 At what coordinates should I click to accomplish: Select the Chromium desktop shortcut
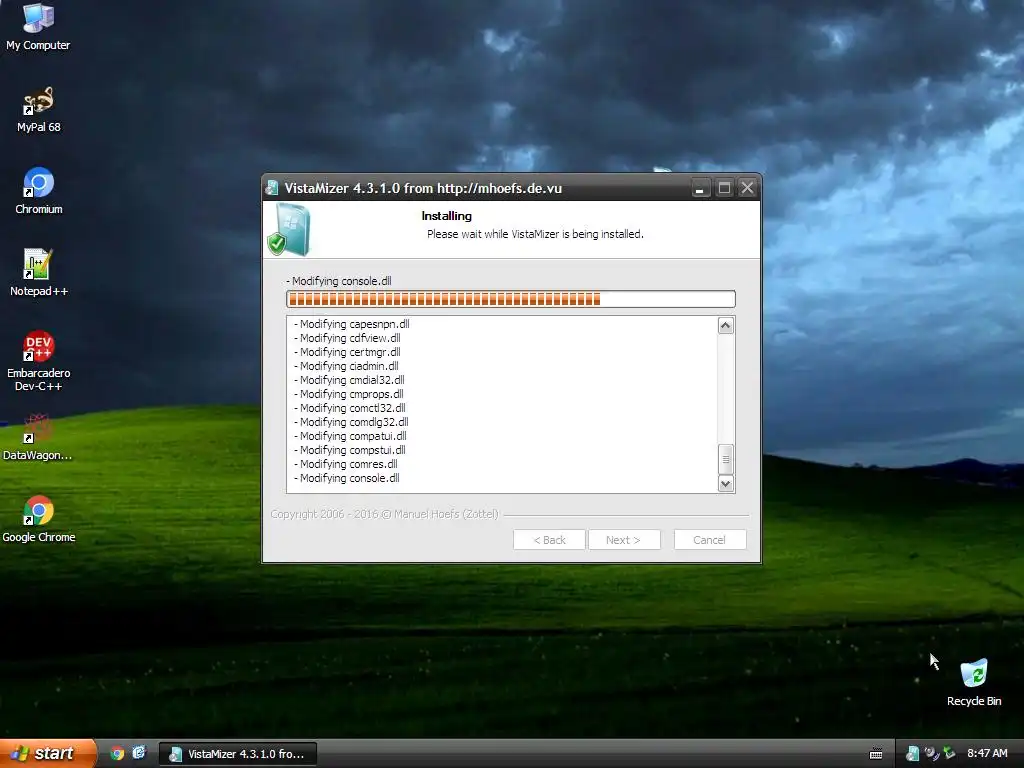pos(38,192)
